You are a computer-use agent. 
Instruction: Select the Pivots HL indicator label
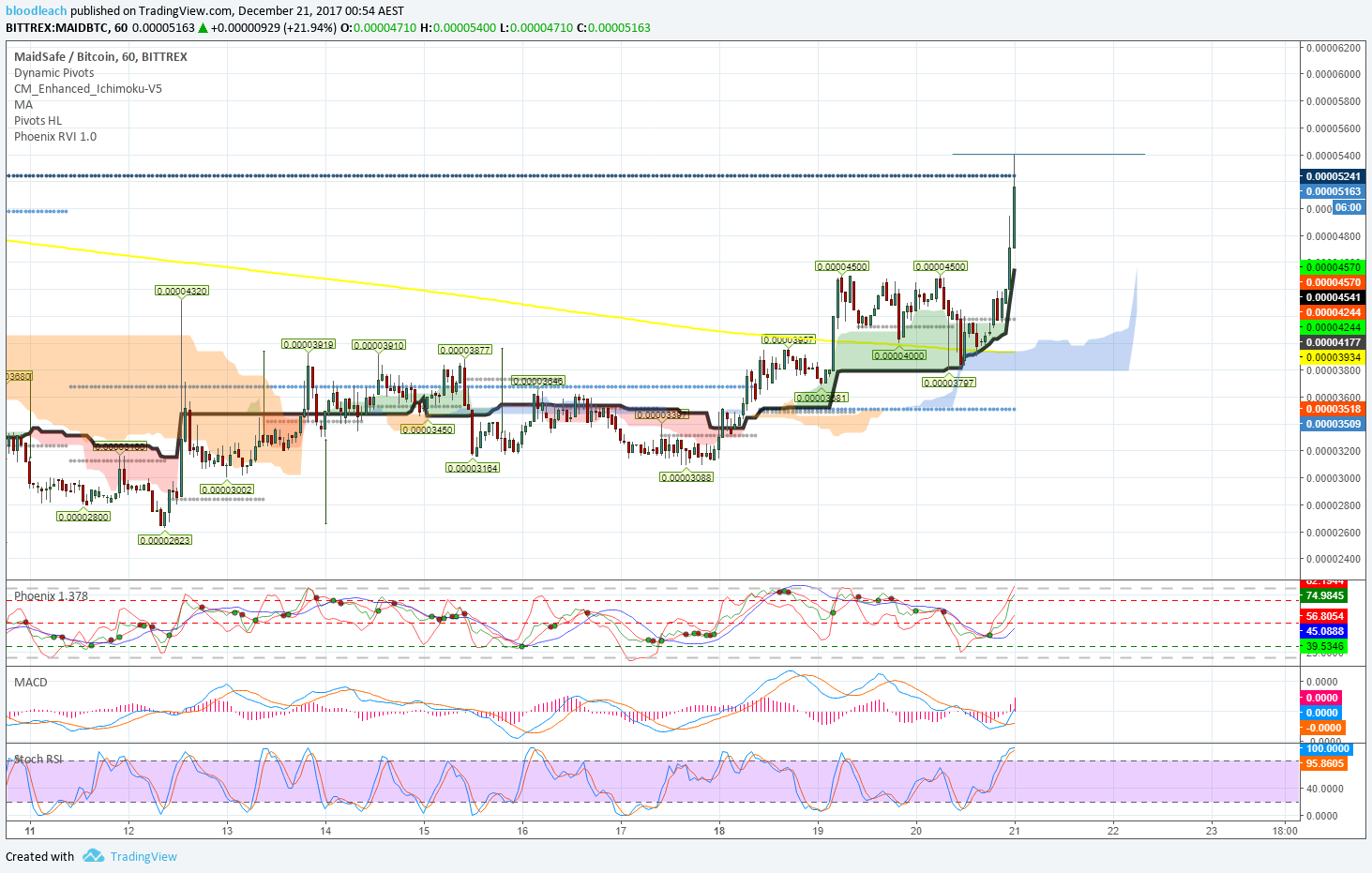pyautogui.click(x=38, y=121)
